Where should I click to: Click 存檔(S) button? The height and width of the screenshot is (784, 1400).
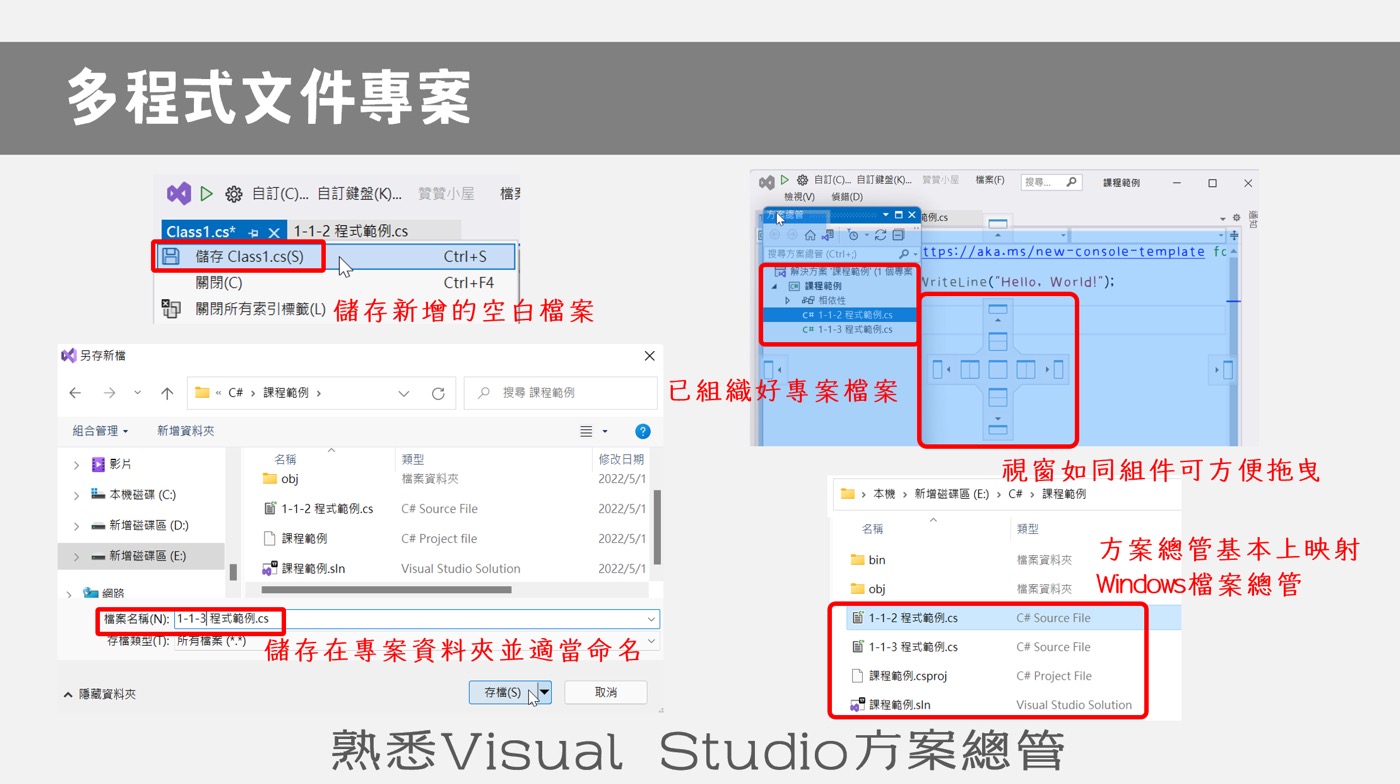pyautogui.click(x=503, y=692)
